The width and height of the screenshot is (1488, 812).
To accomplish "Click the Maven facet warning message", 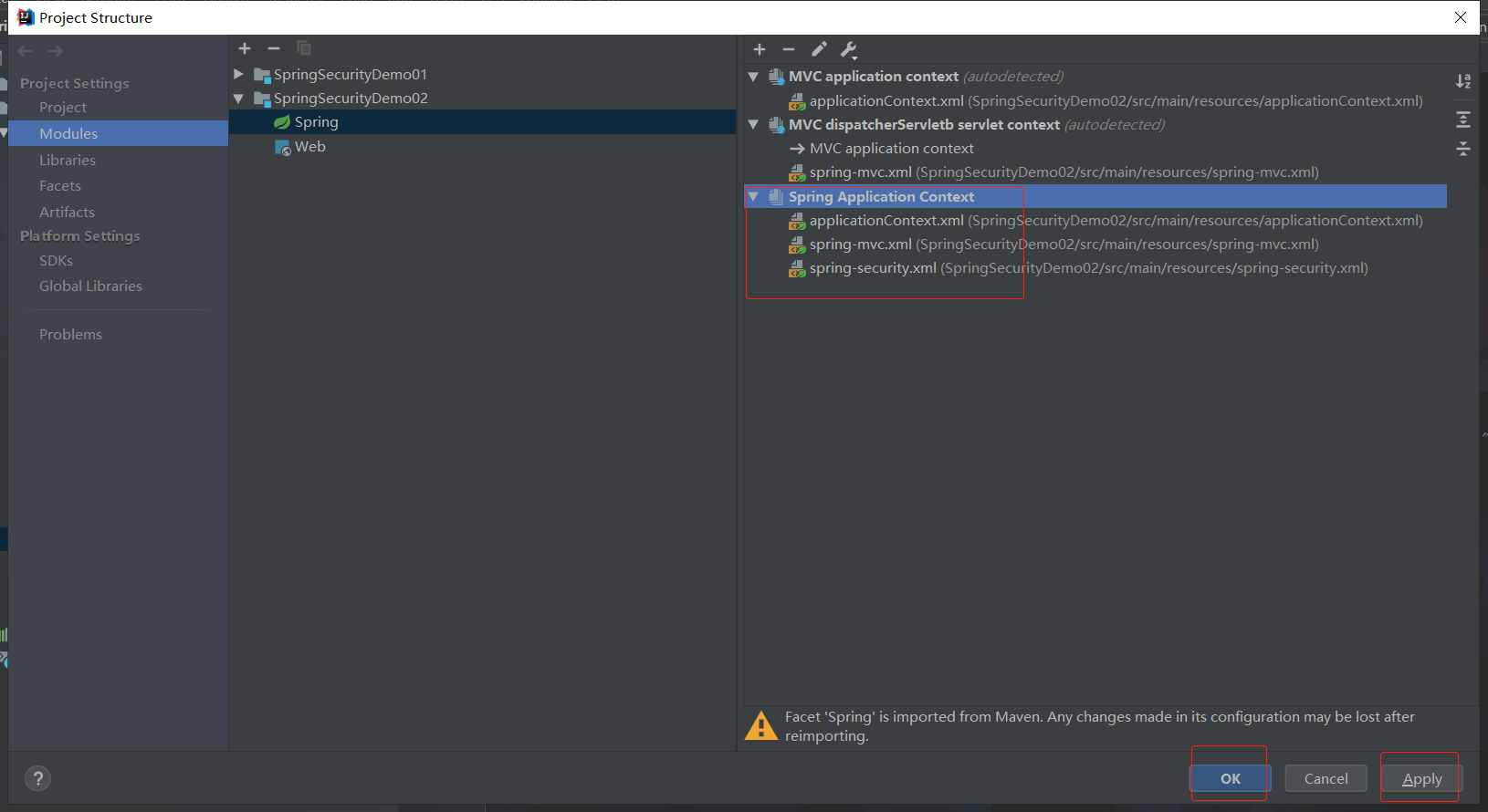I will point(1100,726).
